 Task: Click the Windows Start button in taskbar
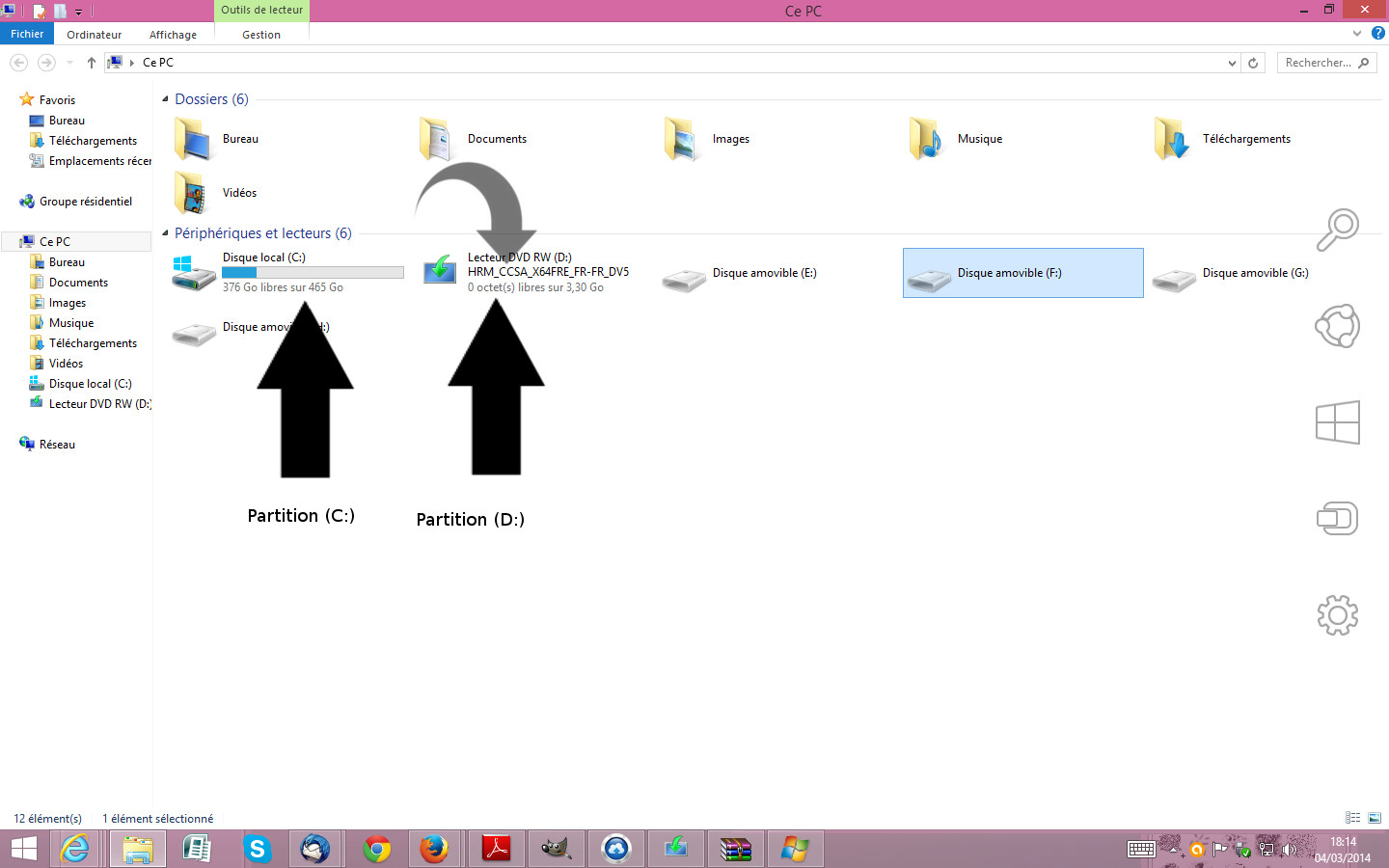(23, 849)
